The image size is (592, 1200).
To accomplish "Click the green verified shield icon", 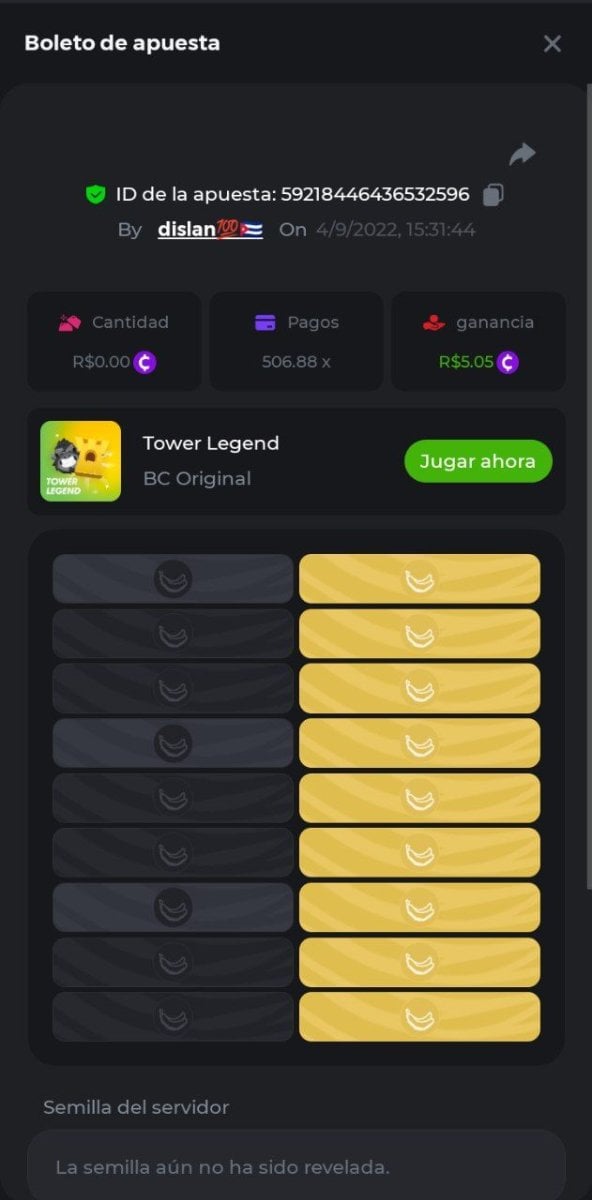I will [95, 195].
